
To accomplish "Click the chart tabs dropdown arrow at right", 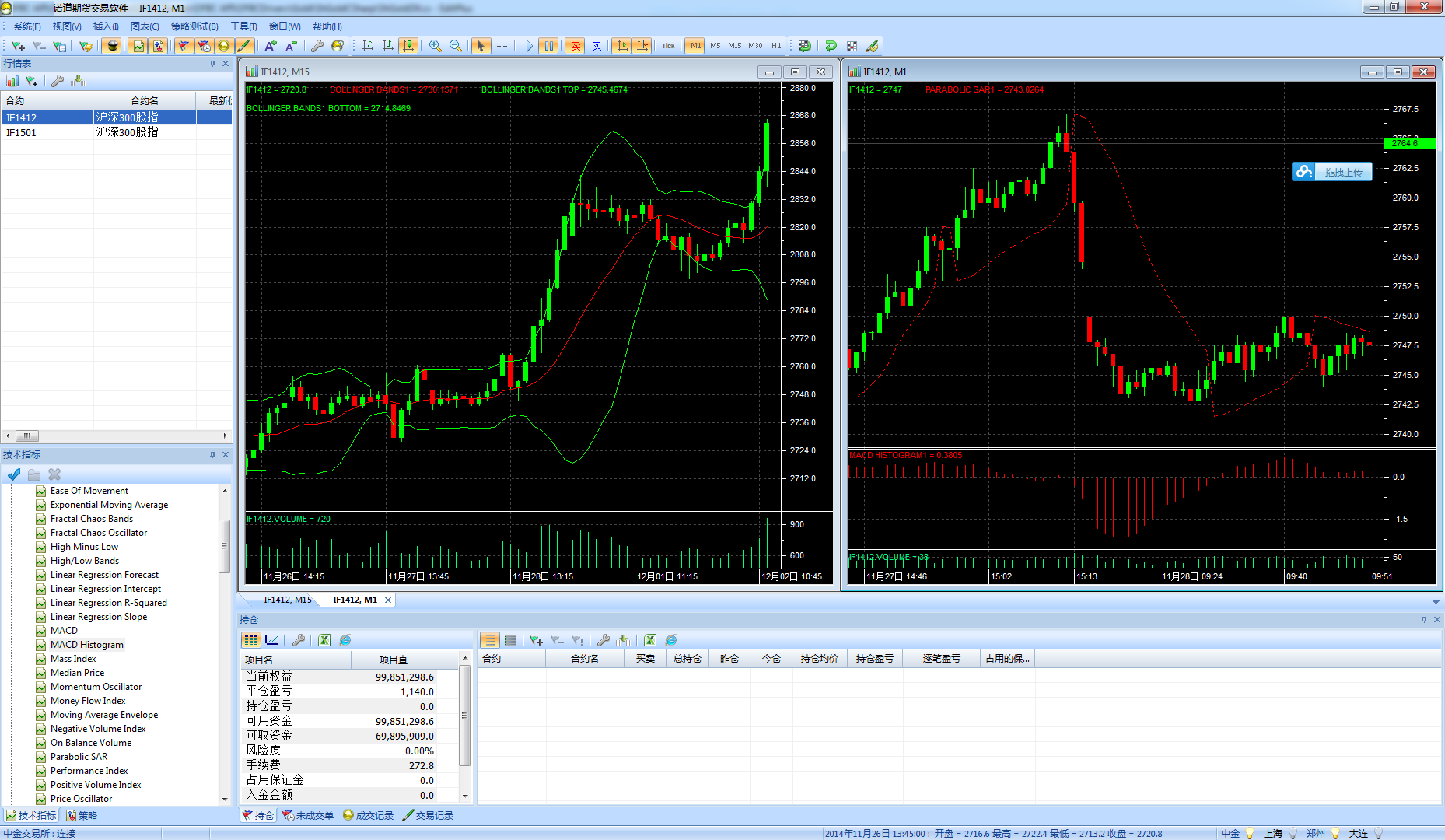I will click(x=1435, y=602).
